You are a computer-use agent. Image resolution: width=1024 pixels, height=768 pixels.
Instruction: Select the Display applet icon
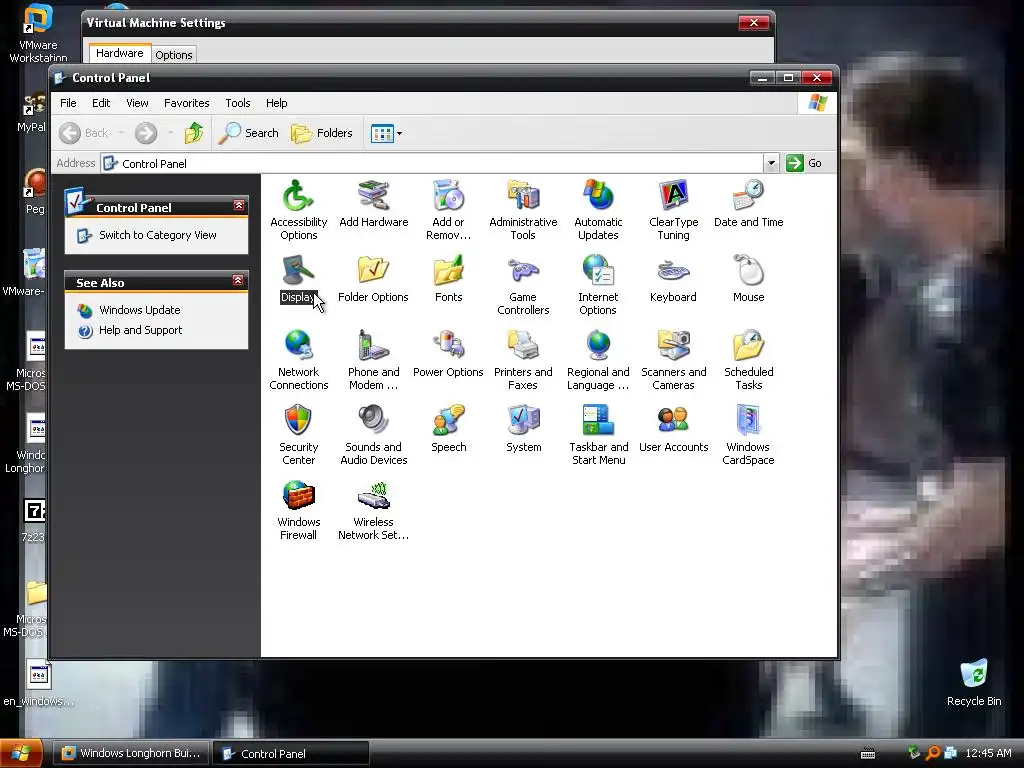pos(298,279)
